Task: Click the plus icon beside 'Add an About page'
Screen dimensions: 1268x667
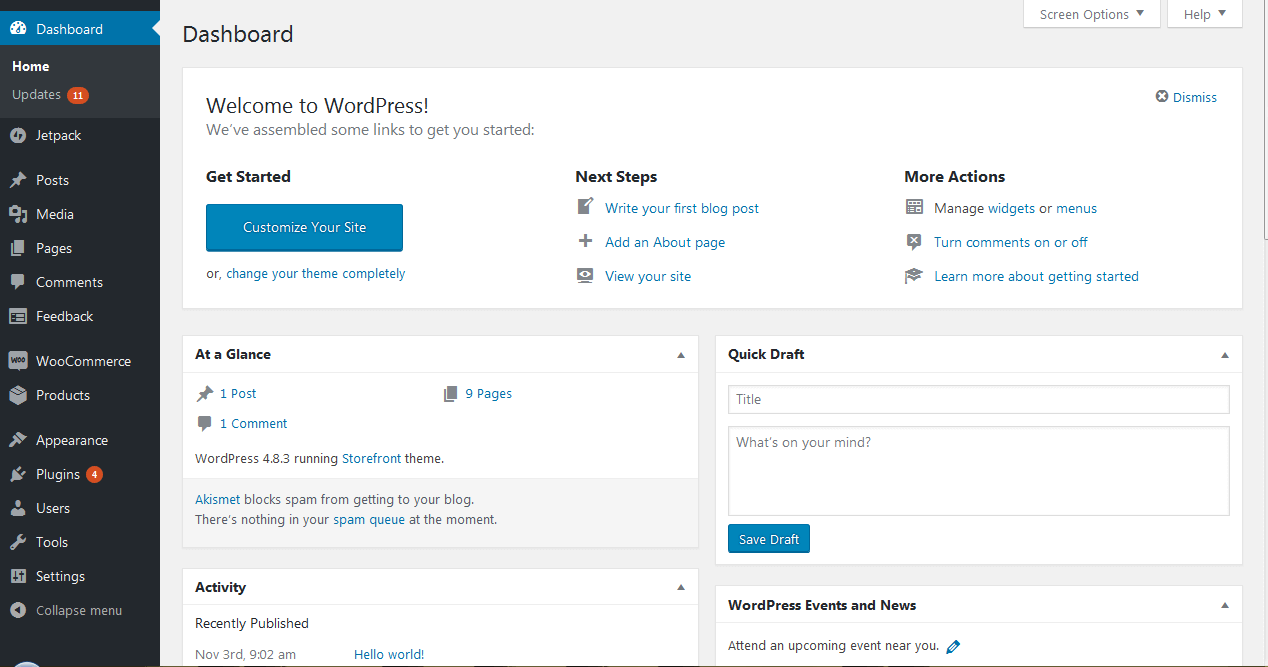Action: click(586, 241)
